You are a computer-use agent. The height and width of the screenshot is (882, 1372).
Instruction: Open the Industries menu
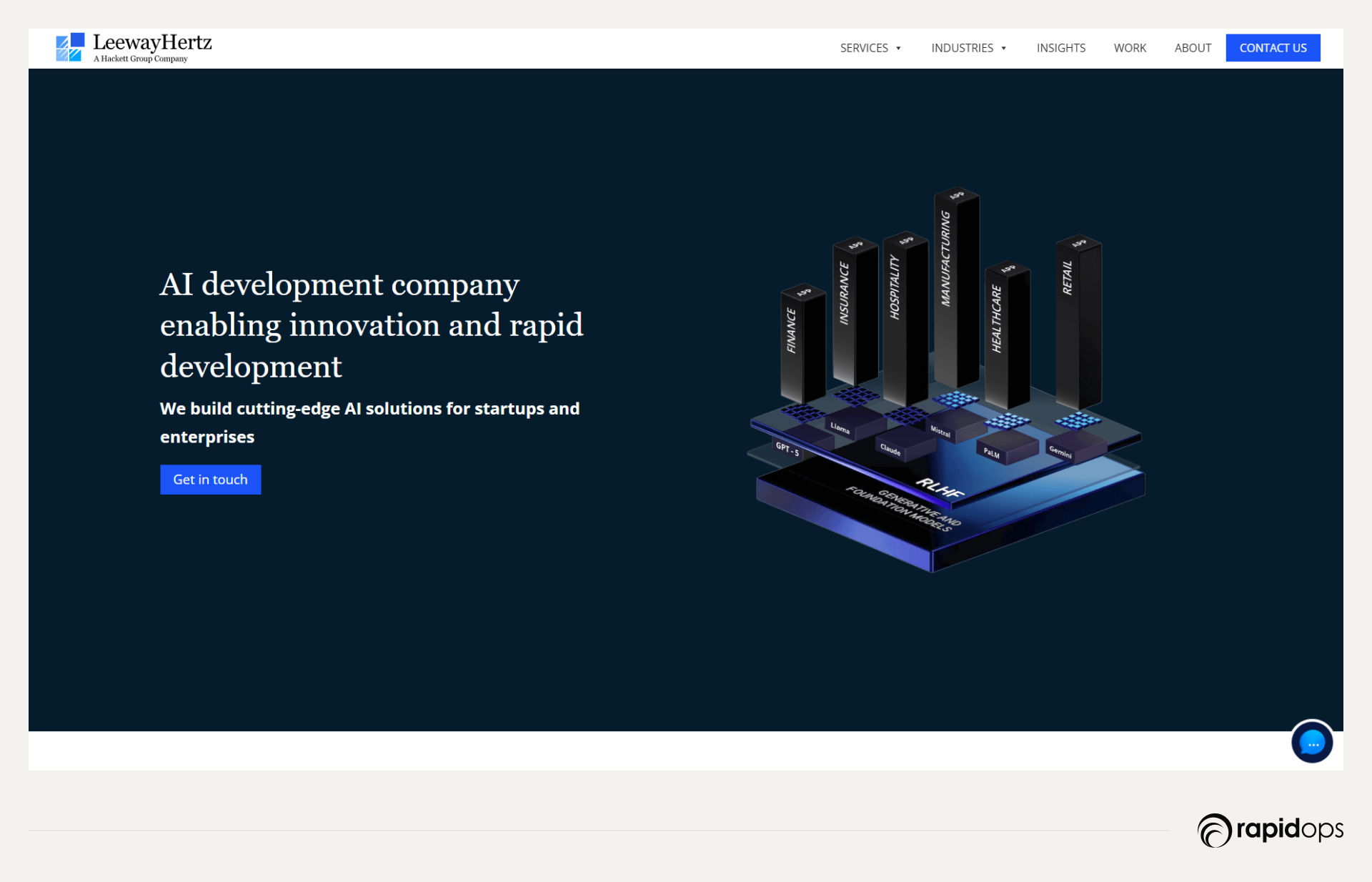tap(962, 48)
